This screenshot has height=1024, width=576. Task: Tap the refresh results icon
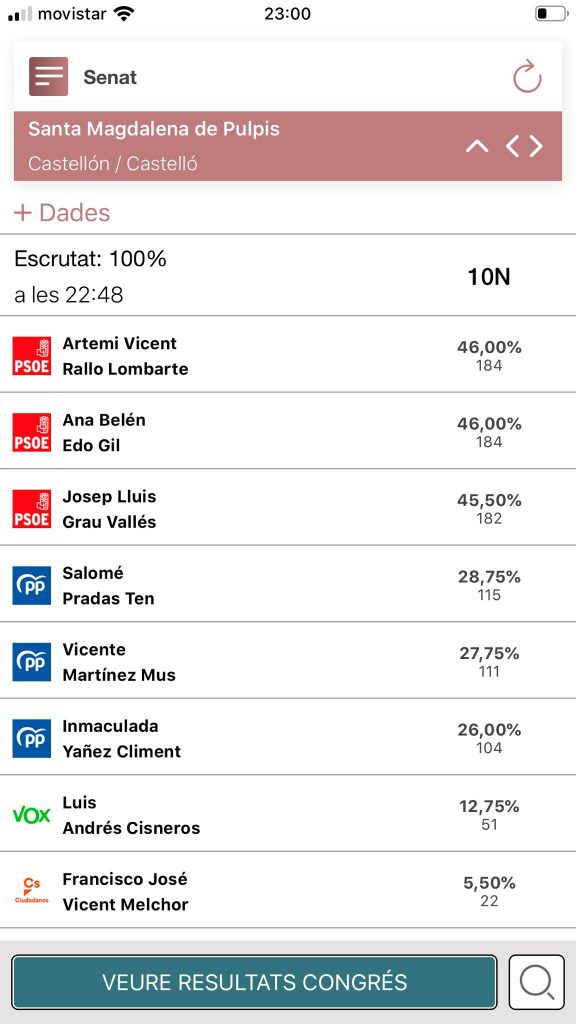click(x=527, y=77)
